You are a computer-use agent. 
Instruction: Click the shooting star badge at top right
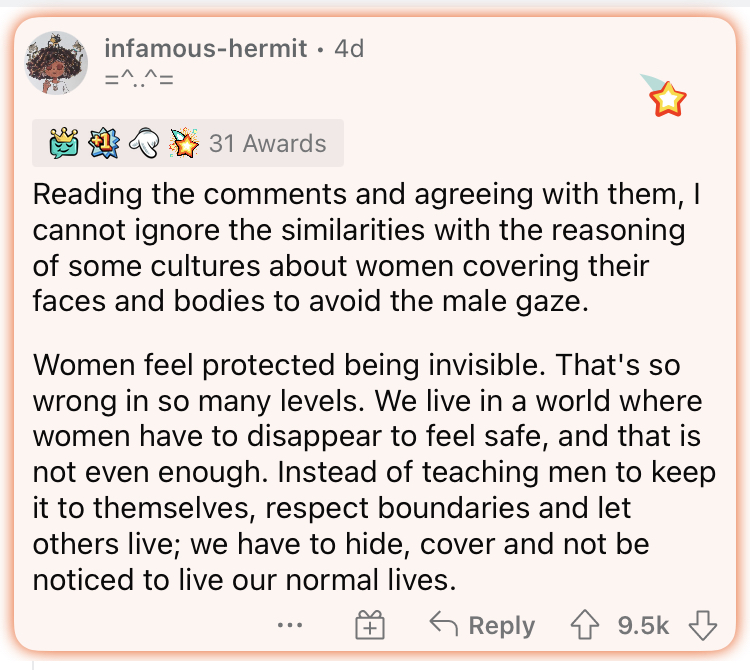664,96
